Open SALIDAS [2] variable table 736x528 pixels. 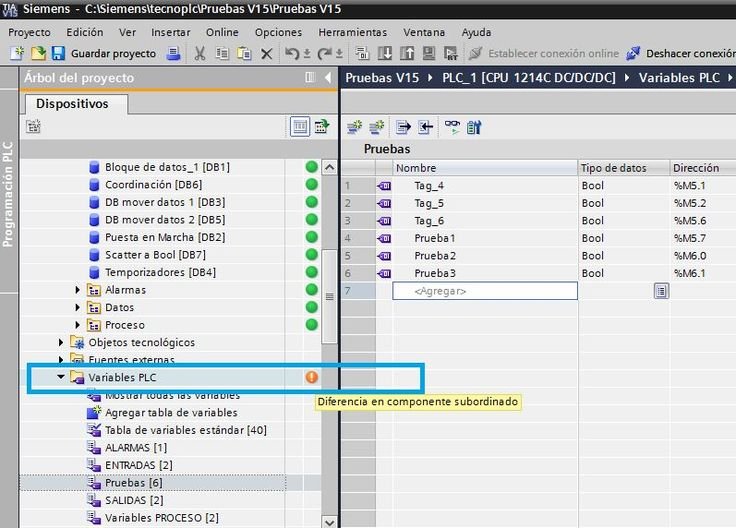coord(134,500)
